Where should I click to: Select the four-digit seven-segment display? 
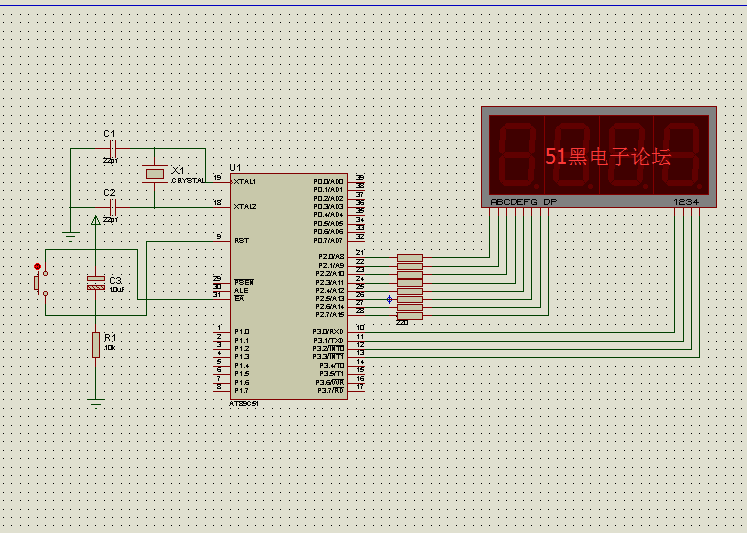click(599, 157)
